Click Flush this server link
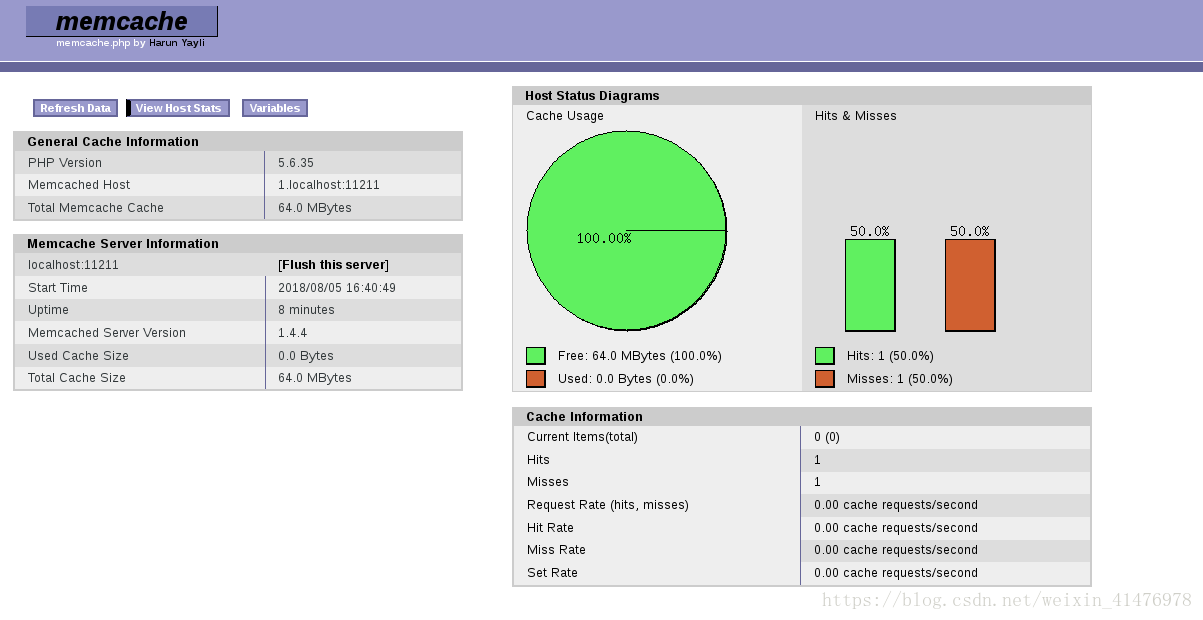1203x620 pixels. coord(333,265)
